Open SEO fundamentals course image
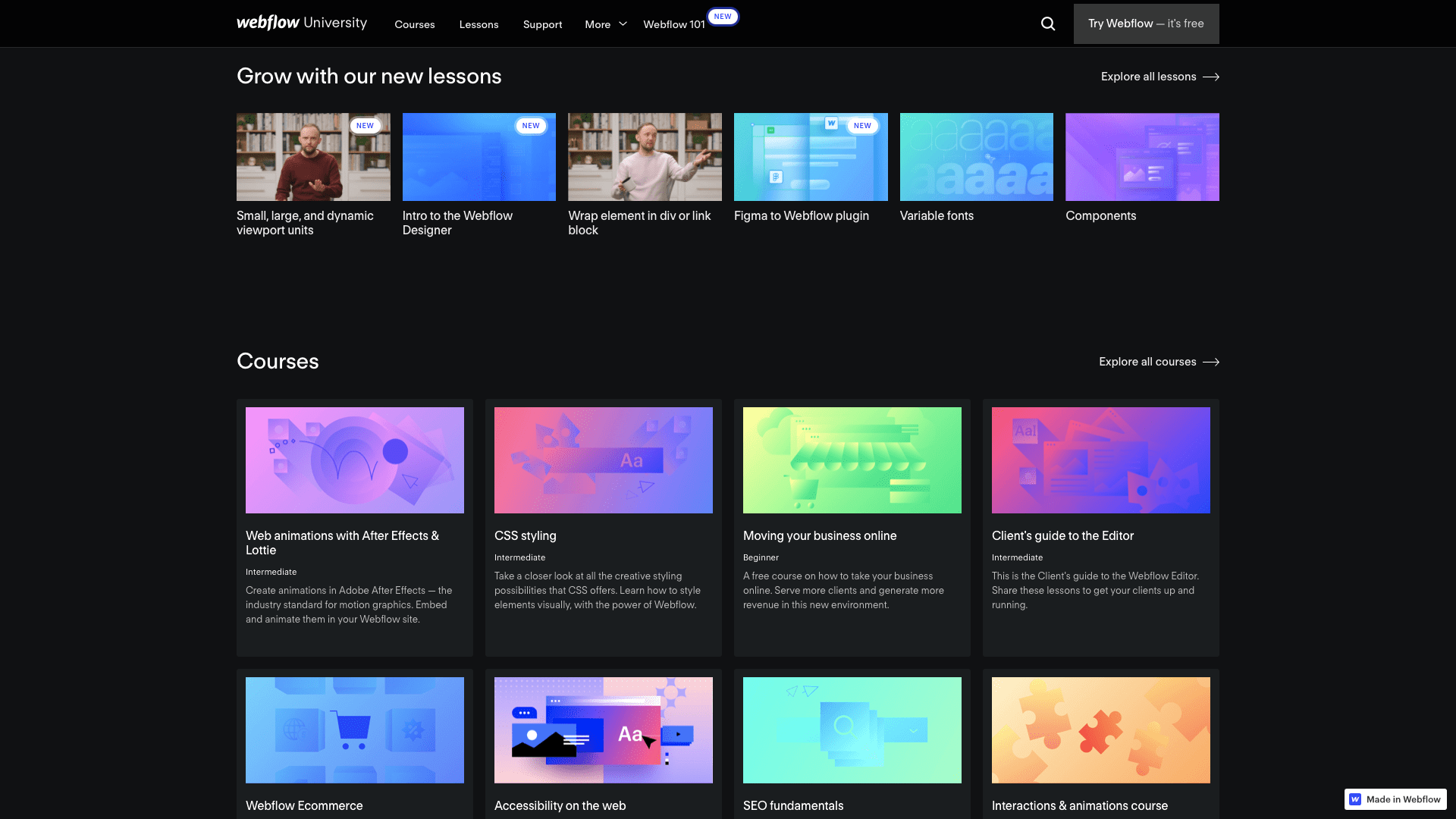 point(852,730)
